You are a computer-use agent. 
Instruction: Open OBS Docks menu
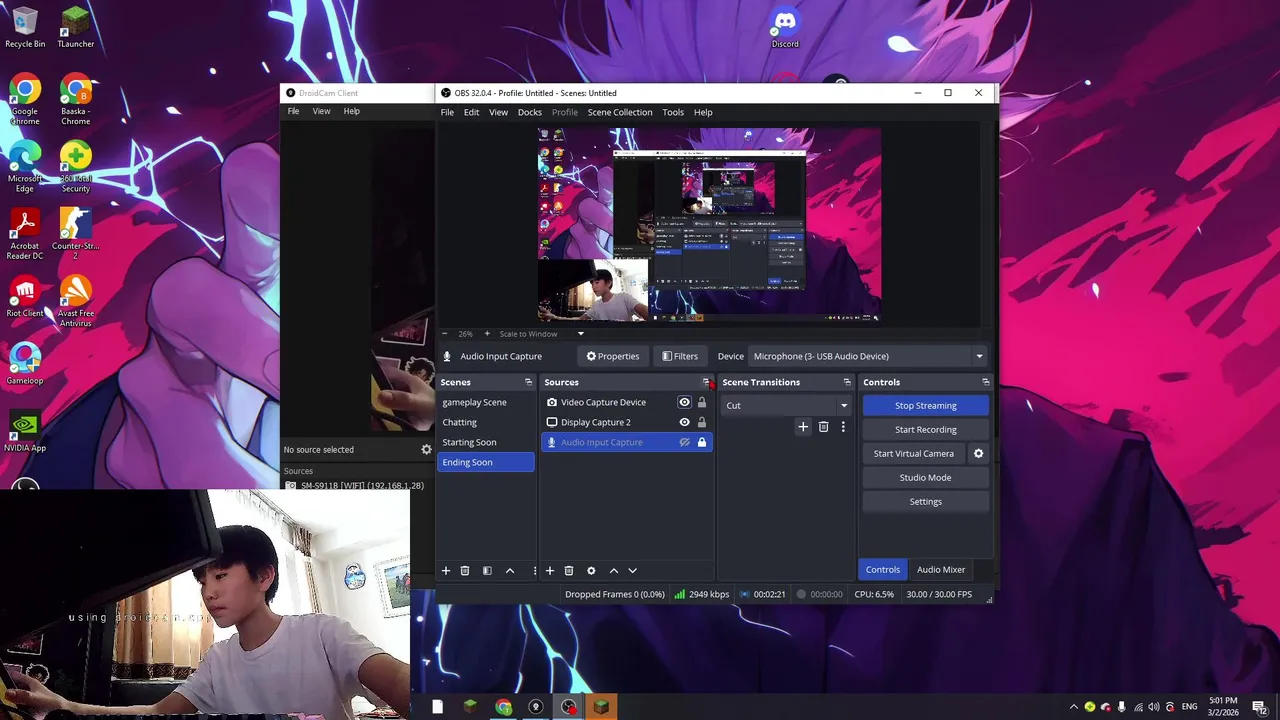(x=529, y=112)
